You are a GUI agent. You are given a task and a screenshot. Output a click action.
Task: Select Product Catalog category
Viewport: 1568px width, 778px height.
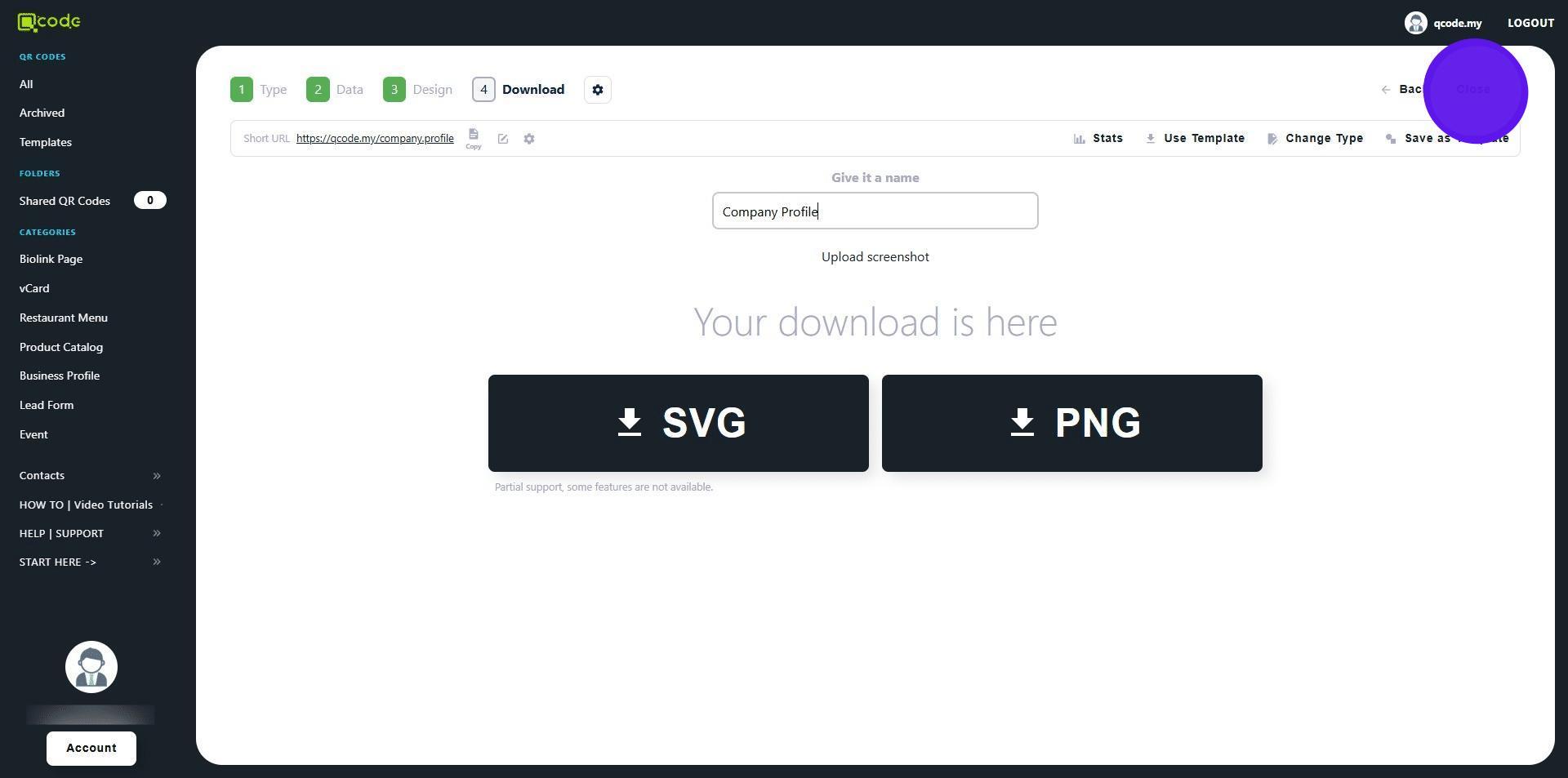pos(61,347)
